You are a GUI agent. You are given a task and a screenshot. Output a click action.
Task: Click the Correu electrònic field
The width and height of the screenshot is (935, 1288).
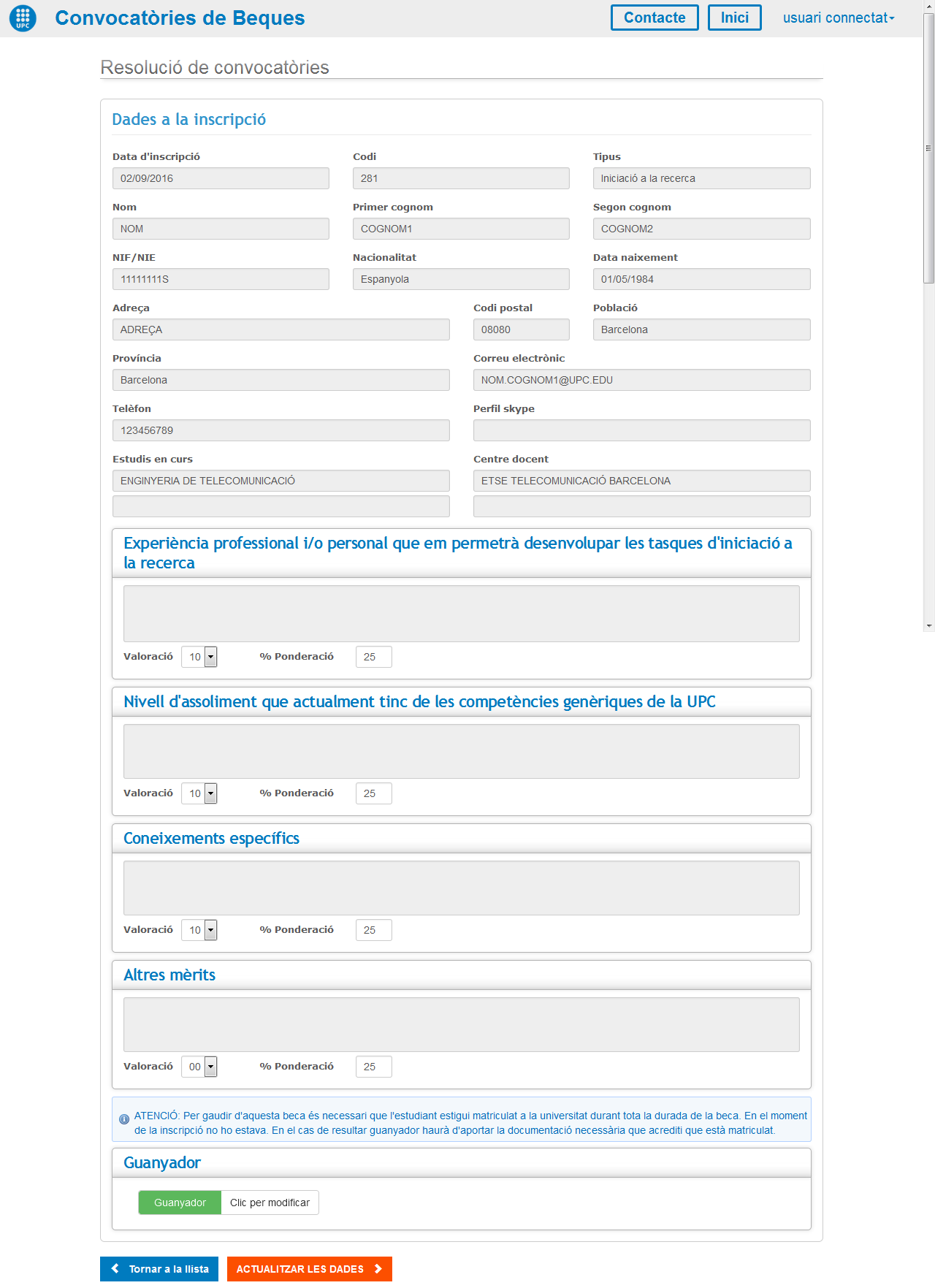(641, 380)
